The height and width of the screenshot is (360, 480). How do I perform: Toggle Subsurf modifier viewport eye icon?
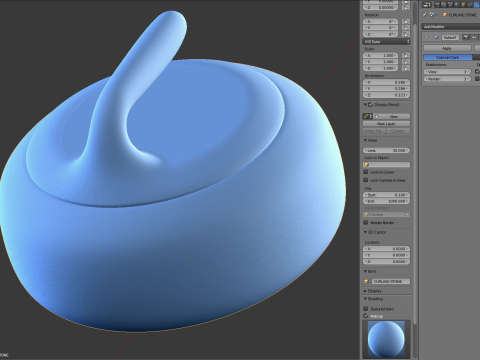474,37
